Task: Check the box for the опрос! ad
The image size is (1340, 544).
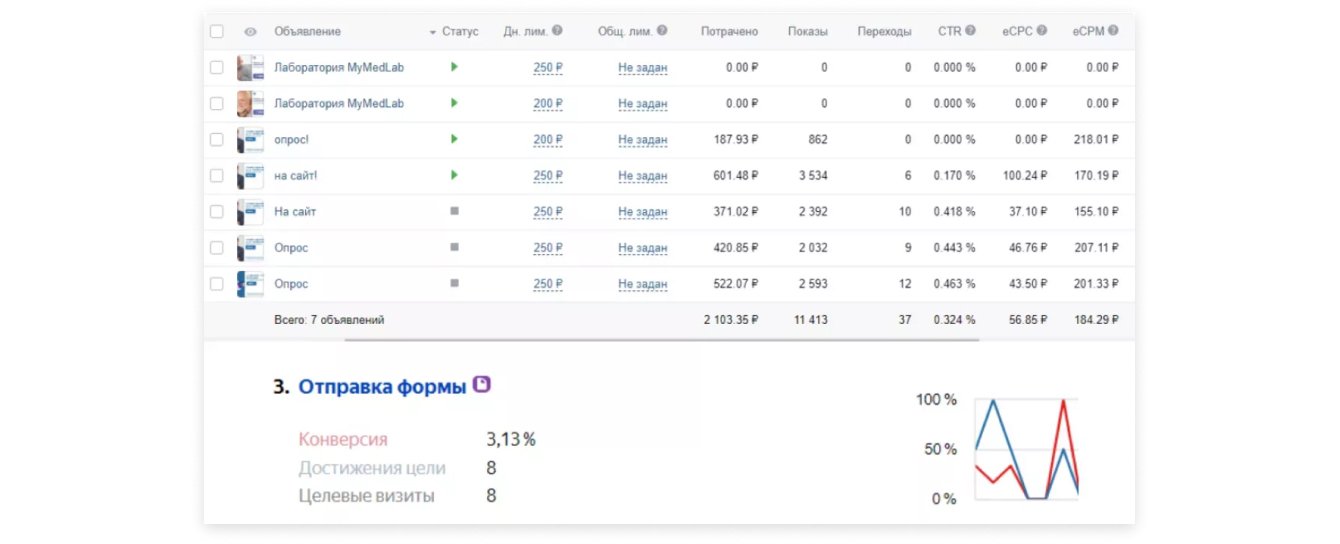Action: pyautogui.click(x=217, y=140)
